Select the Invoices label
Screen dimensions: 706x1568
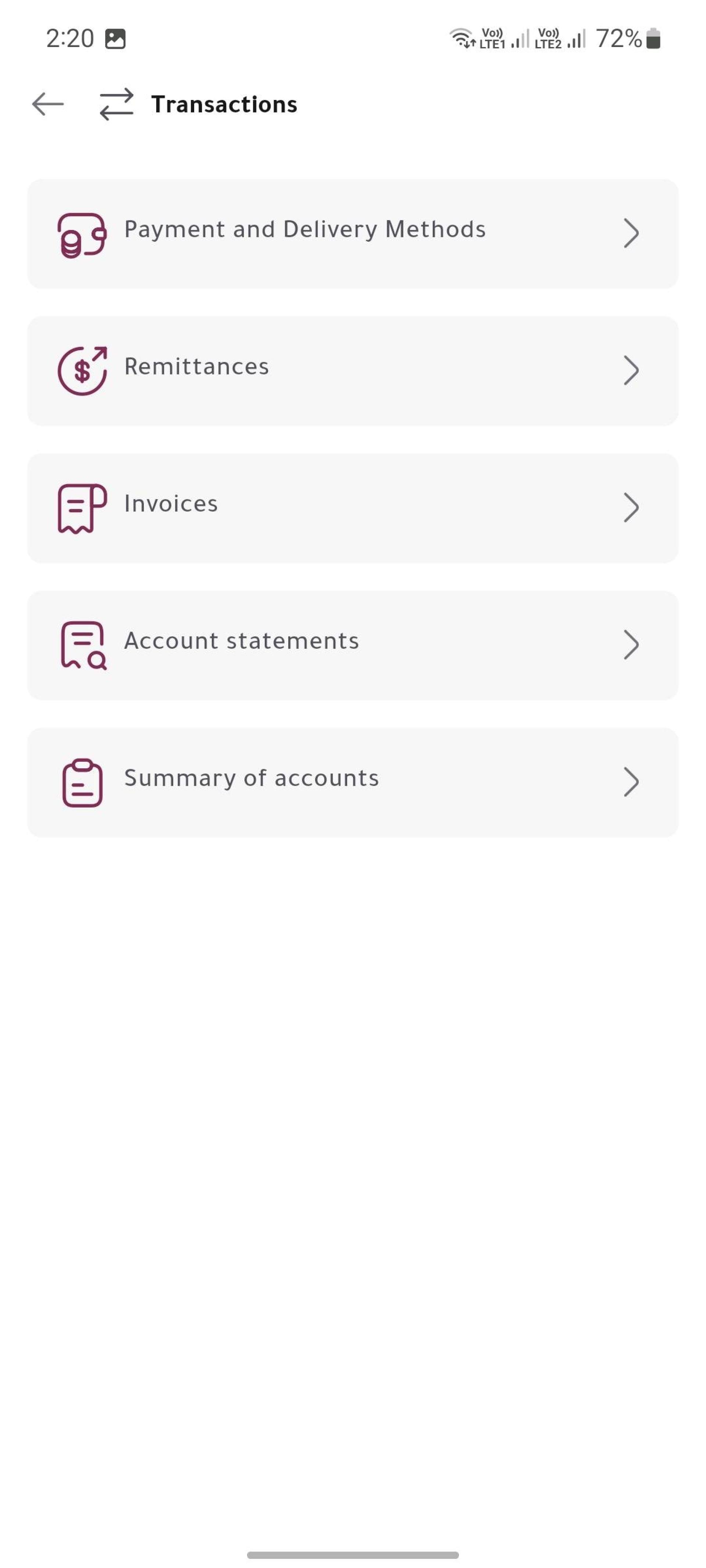coord(171,504)
